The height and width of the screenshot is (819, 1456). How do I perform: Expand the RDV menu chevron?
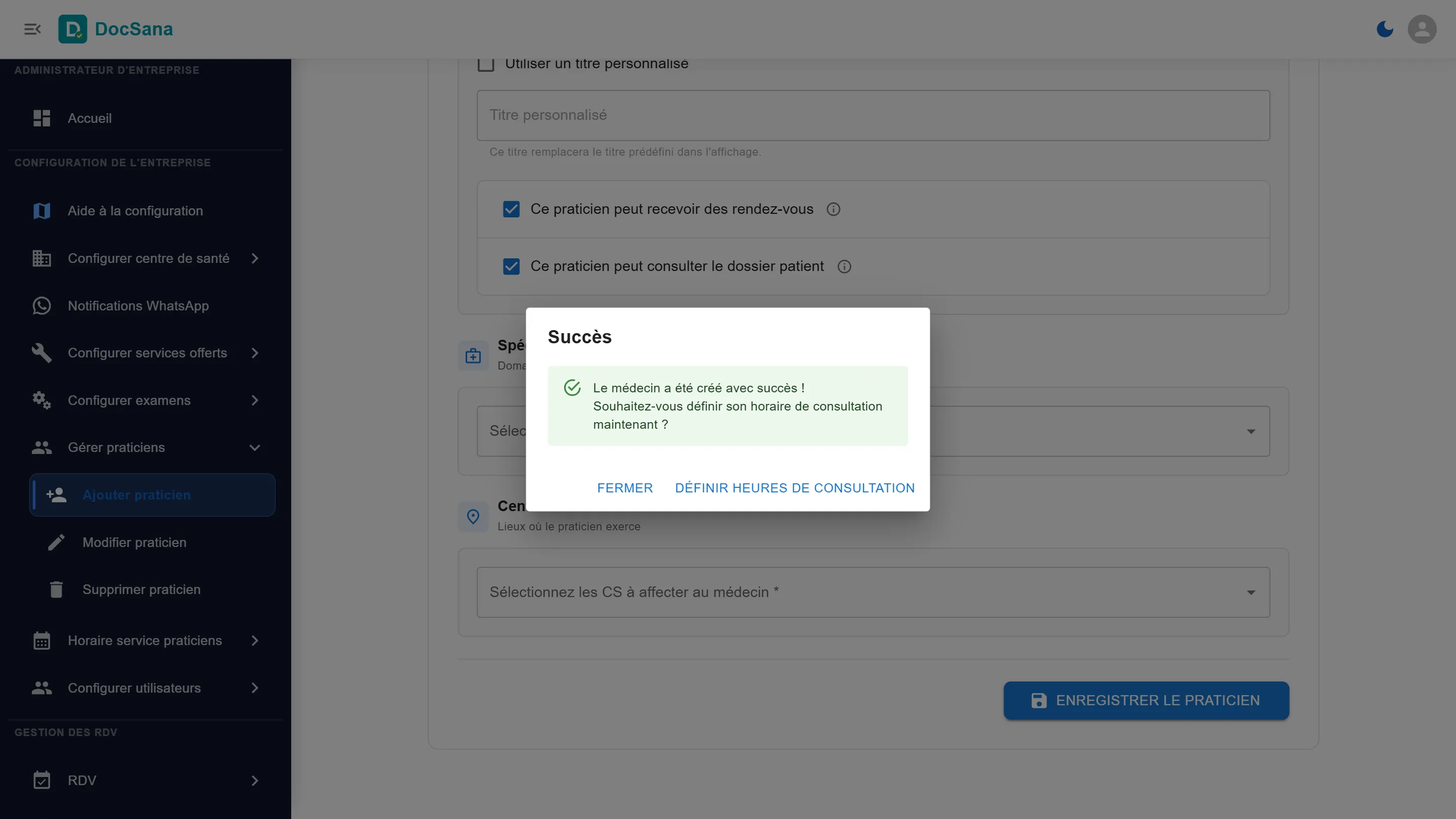point(255,781)
